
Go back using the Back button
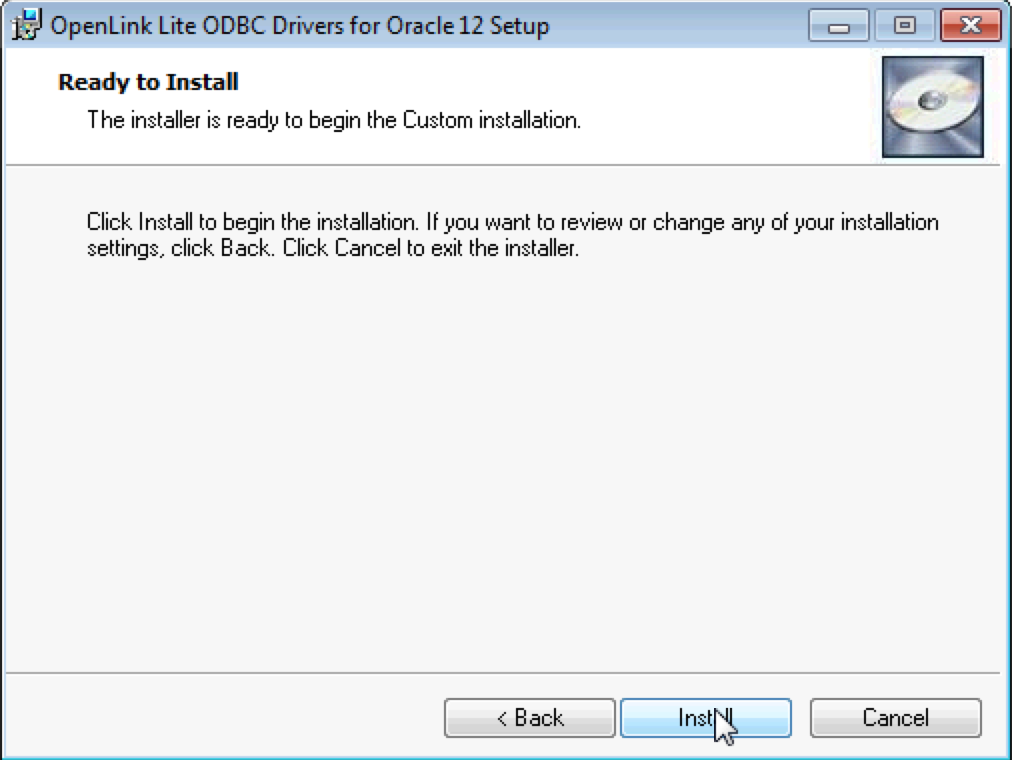529,718
